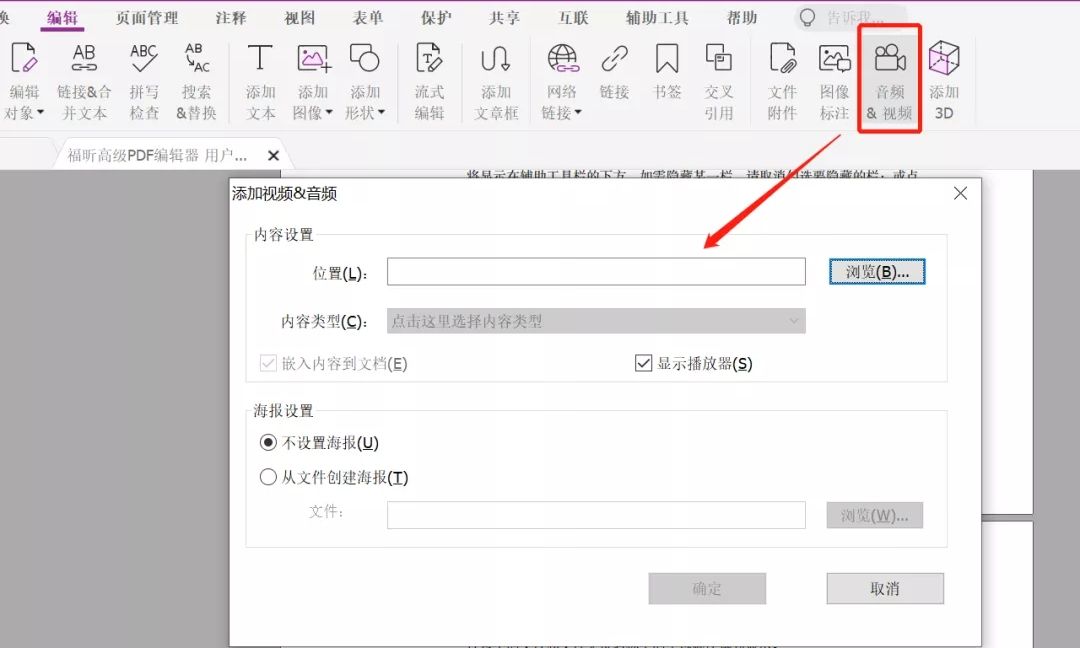
Task: Click the 浏览(B) browse button
Action: pos(877,271)
